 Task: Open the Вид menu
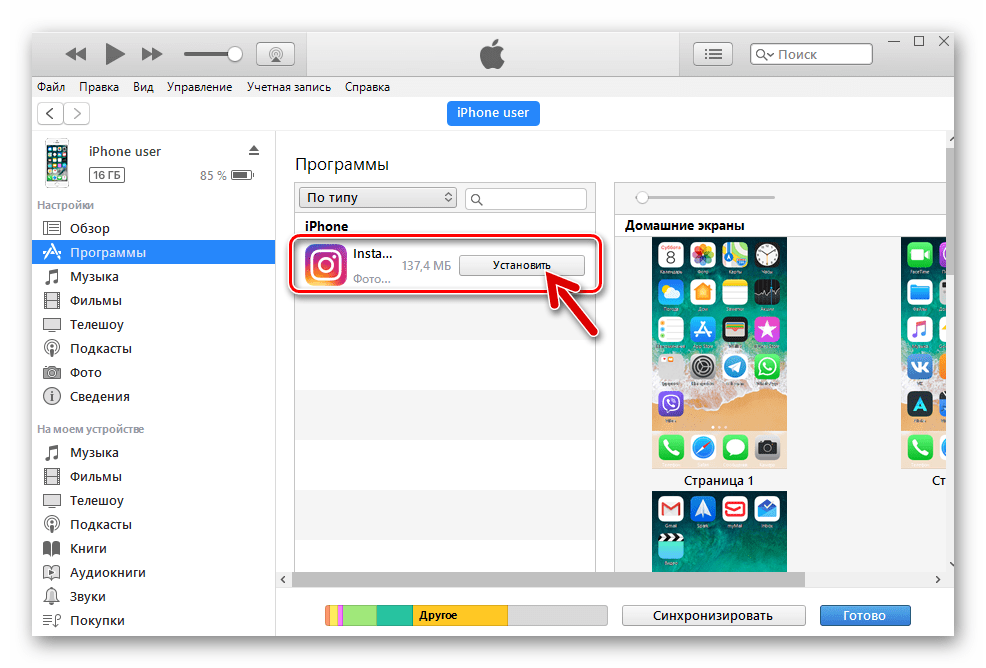(143, 87)
